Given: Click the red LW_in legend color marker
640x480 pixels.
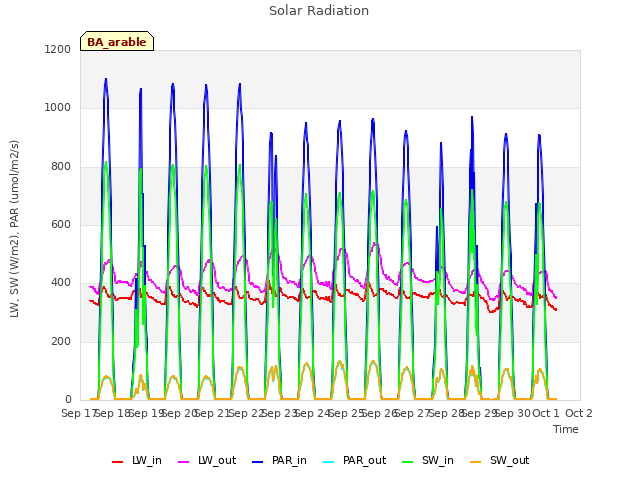Looking at the screenshot, I should click(118, 462).
